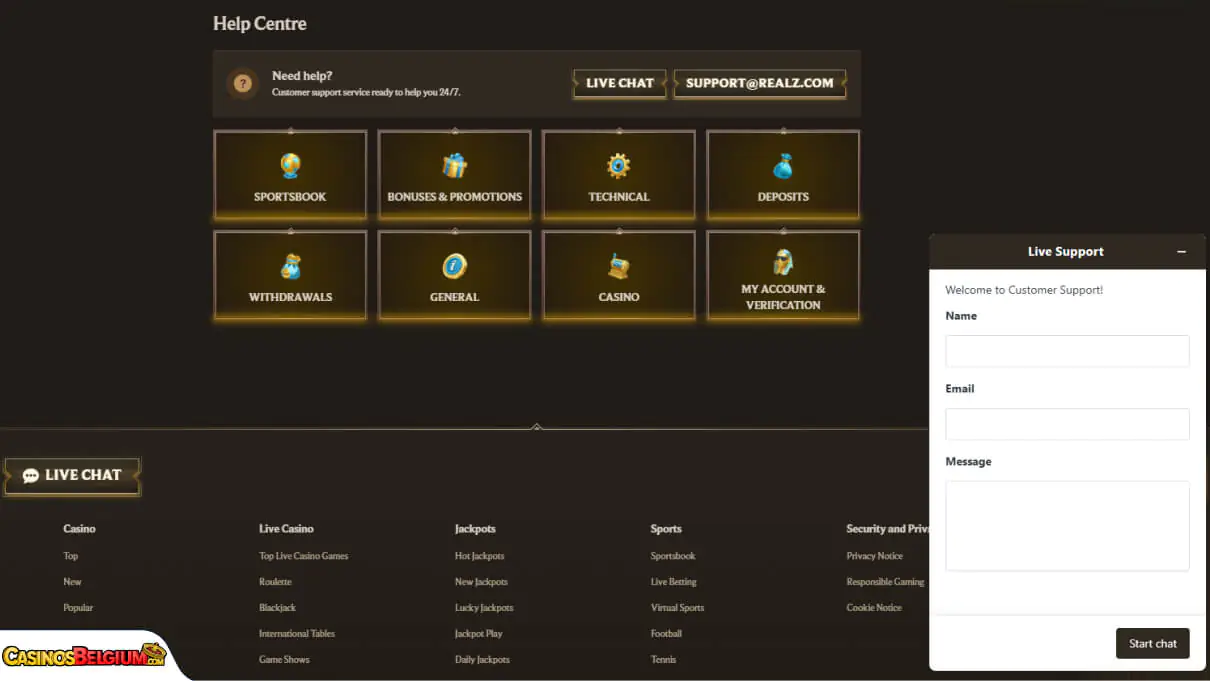Select the General info coin icon
This screenshot has width=1210, height=681.
(455, 266)
